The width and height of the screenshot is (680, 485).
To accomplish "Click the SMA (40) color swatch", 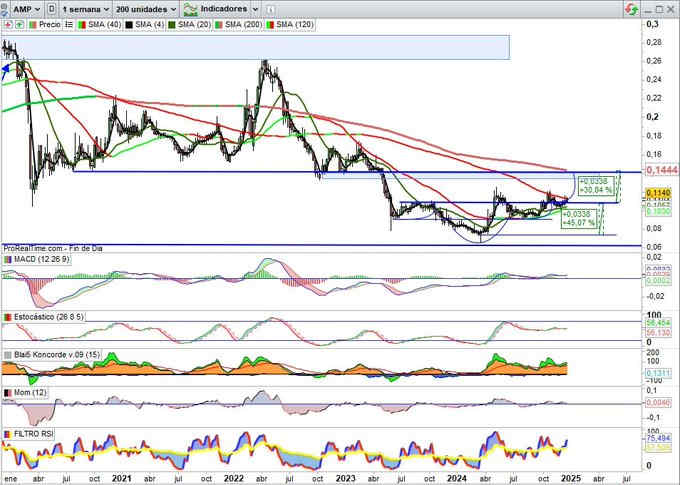I will click(x=82, y=25).
